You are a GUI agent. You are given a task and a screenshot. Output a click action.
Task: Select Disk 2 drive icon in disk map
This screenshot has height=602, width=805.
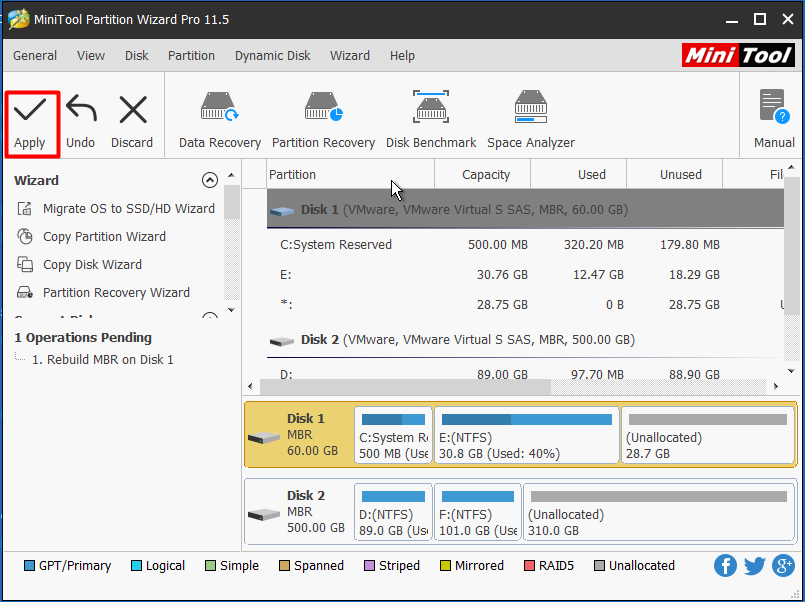(264, 514)
